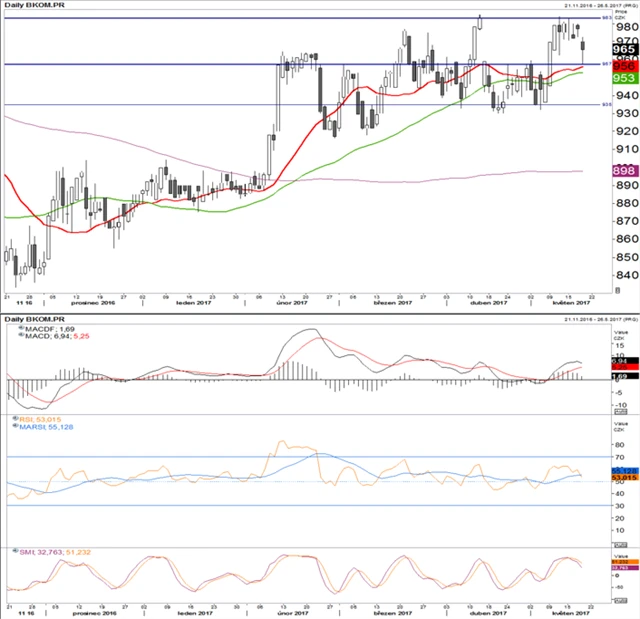This screenshot has height=619, width=640.
Task: Select the 935 horizontal support line label
Action: (x=607, y=104)
